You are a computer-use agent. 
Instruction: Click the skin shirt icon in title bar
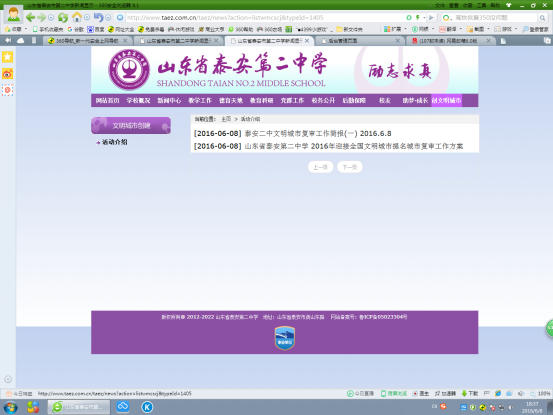pyautogui.click(x=509, y=5)
